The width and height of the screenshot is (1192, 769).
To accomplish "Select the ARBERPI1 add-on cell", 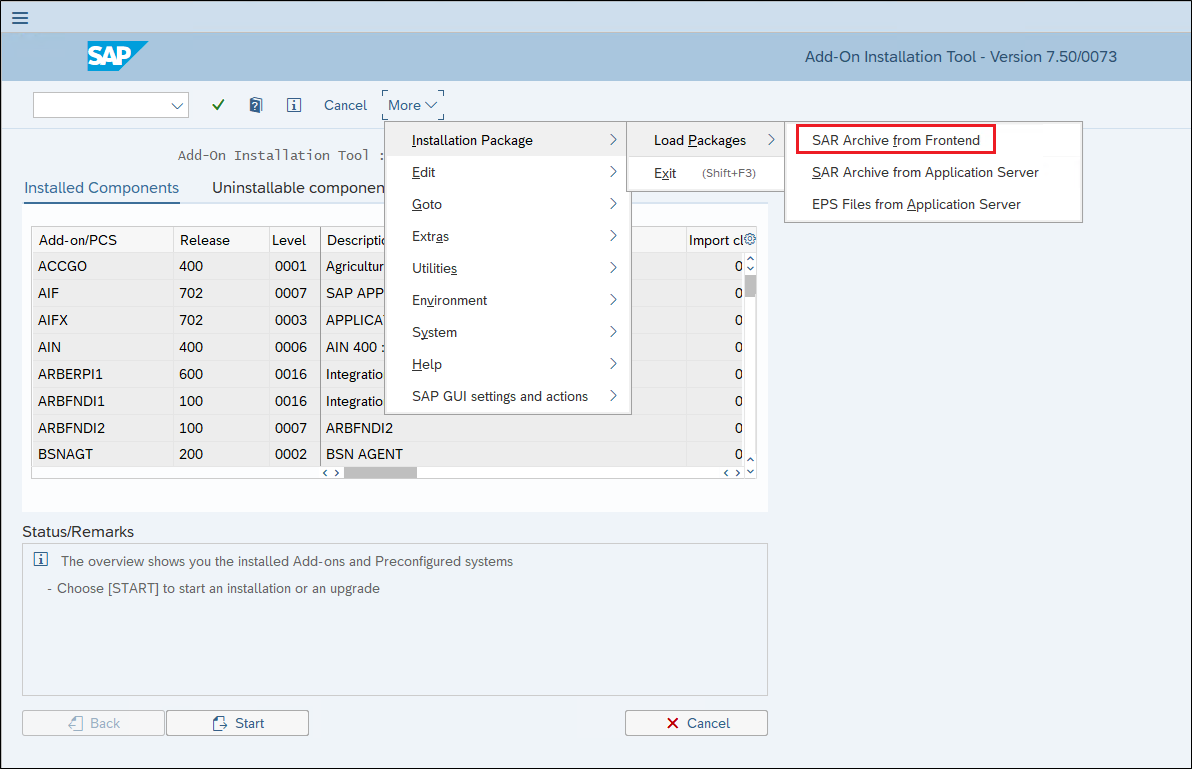I will [x=103, y=374].
